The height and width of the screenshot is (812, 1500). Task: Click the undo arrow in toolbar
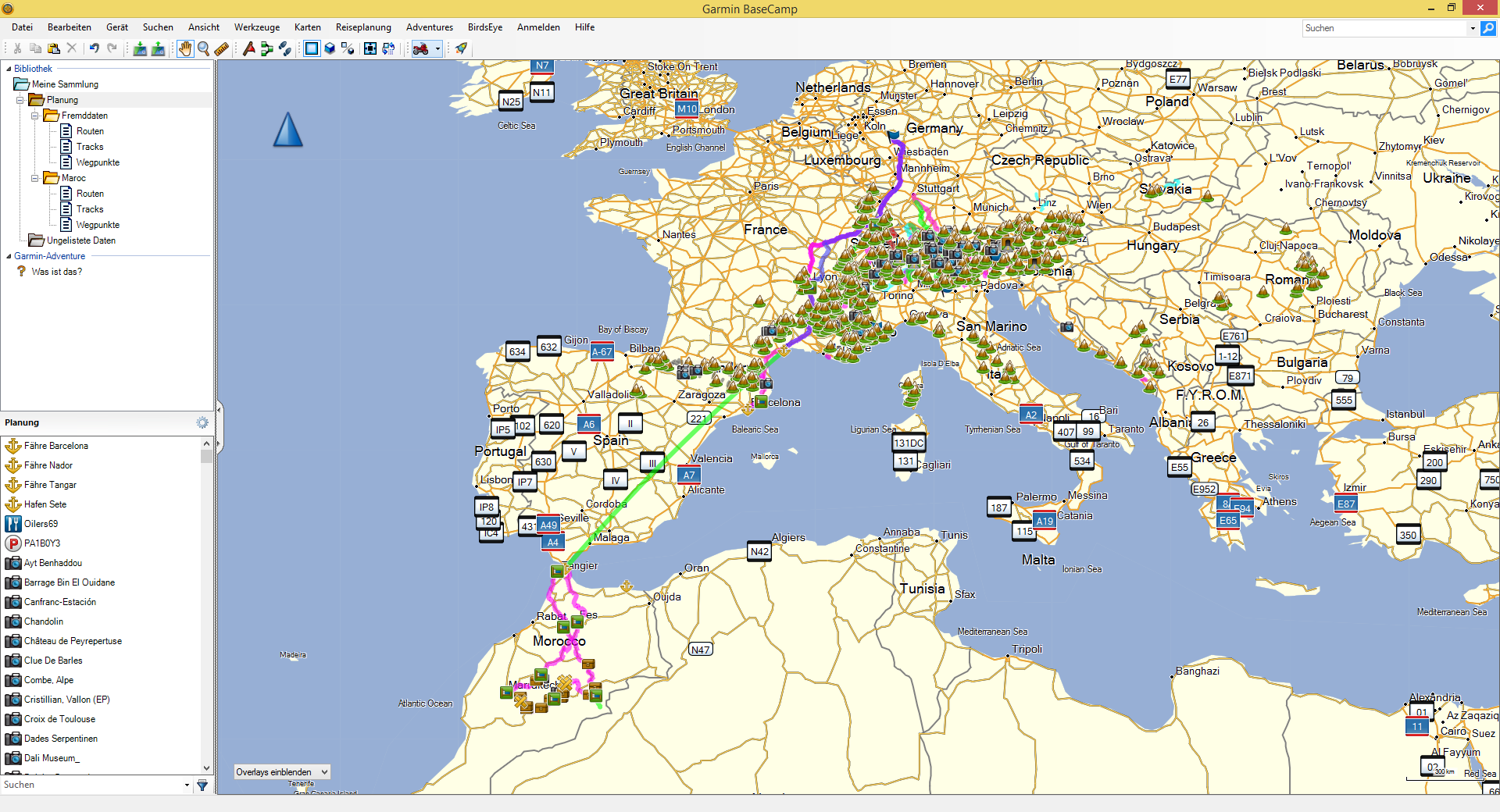94,48
